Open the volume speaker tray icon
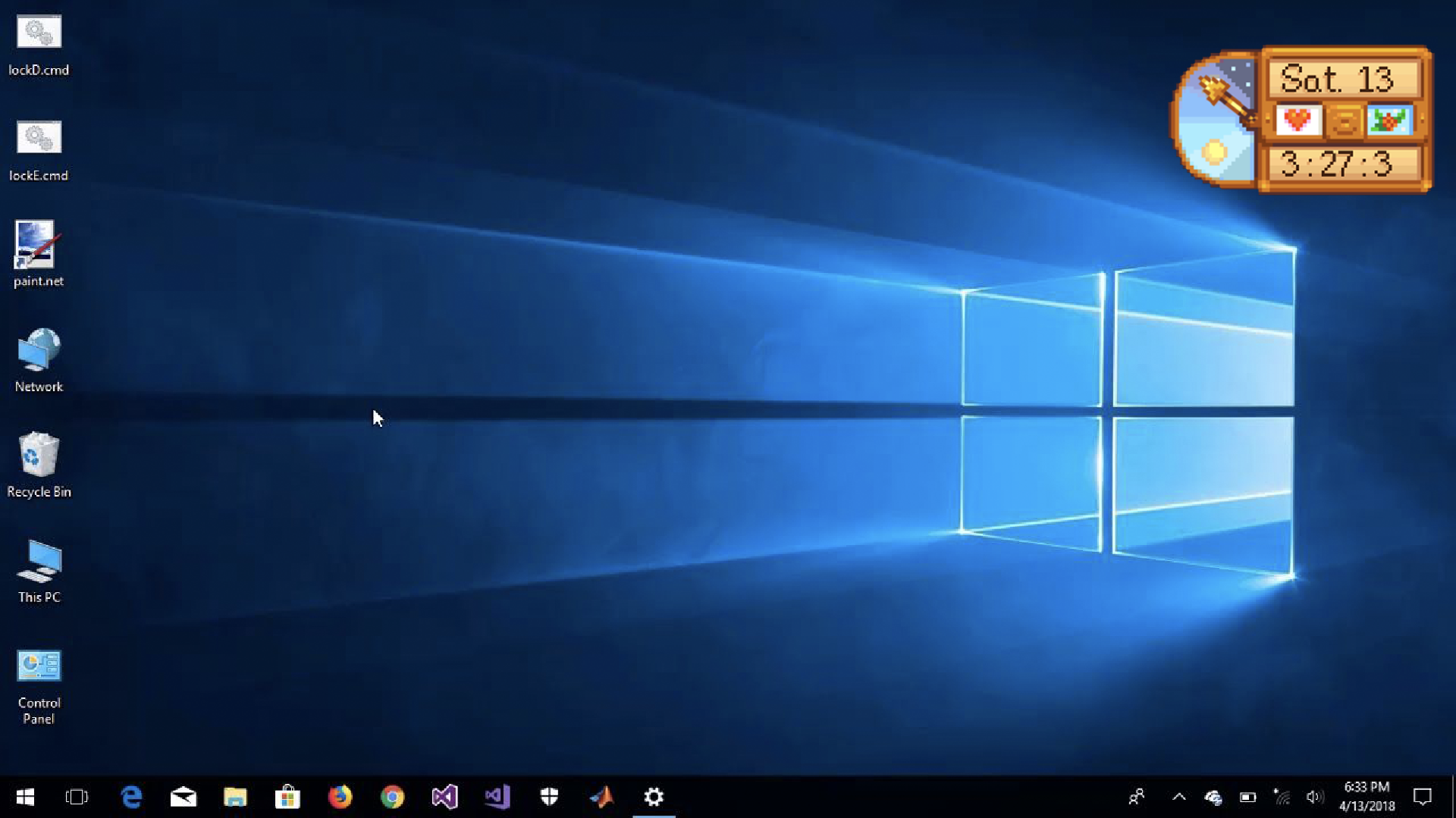Screen dimensions: 1456x818 (x=1315, y=797)
